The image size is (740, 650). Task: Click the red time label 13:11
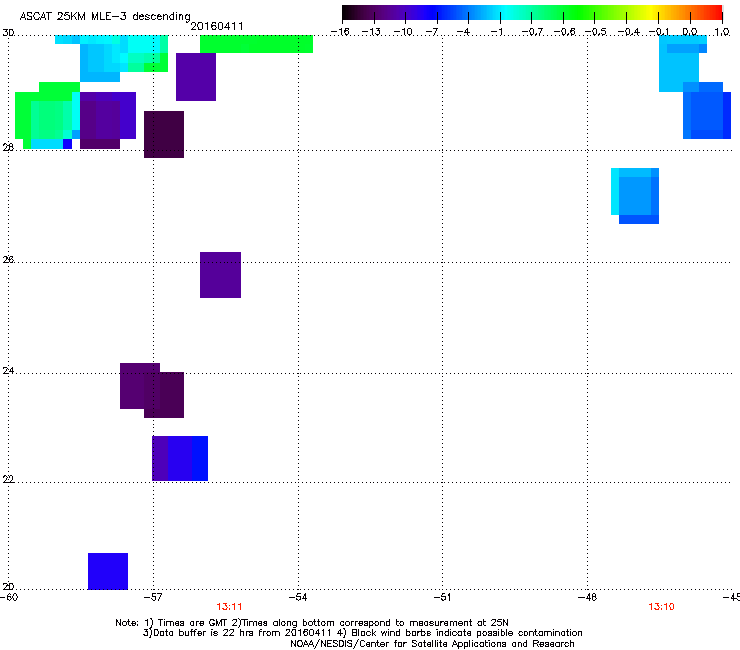point(229,607)
